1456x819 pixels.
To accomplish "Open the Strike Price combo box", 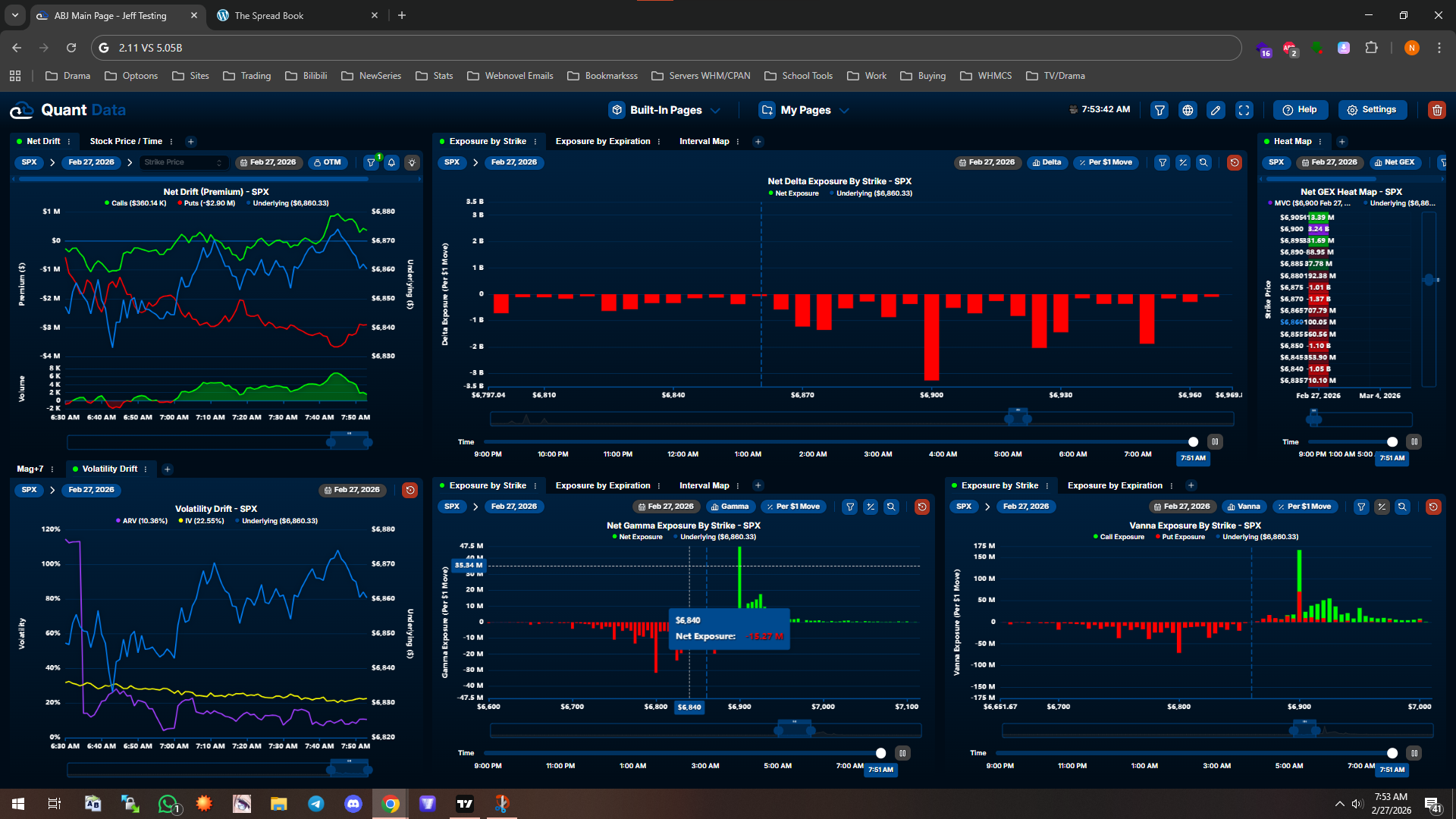I will coord(183,162).
